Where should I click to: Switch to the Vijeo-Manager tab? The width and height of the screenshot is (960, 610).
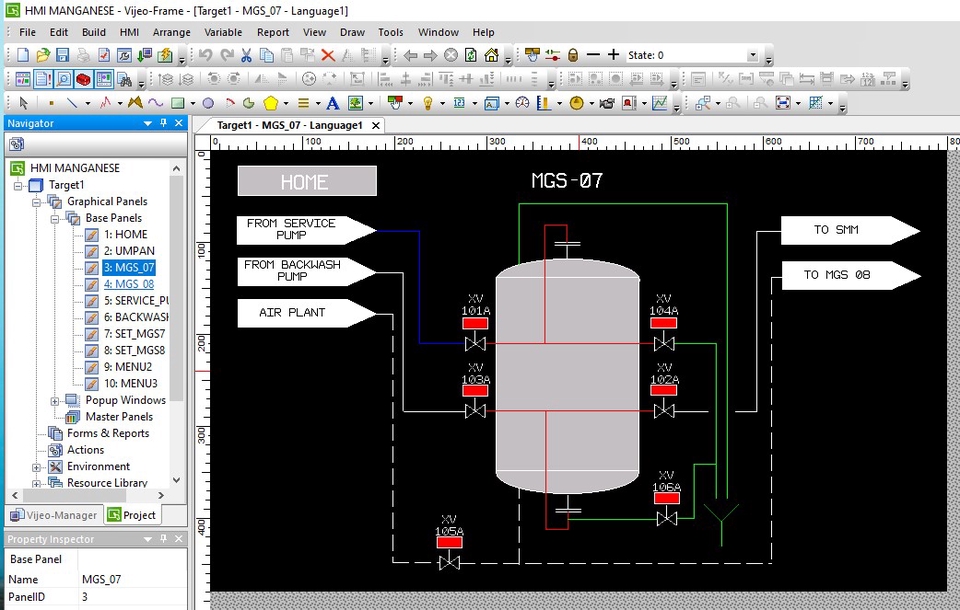54,515
